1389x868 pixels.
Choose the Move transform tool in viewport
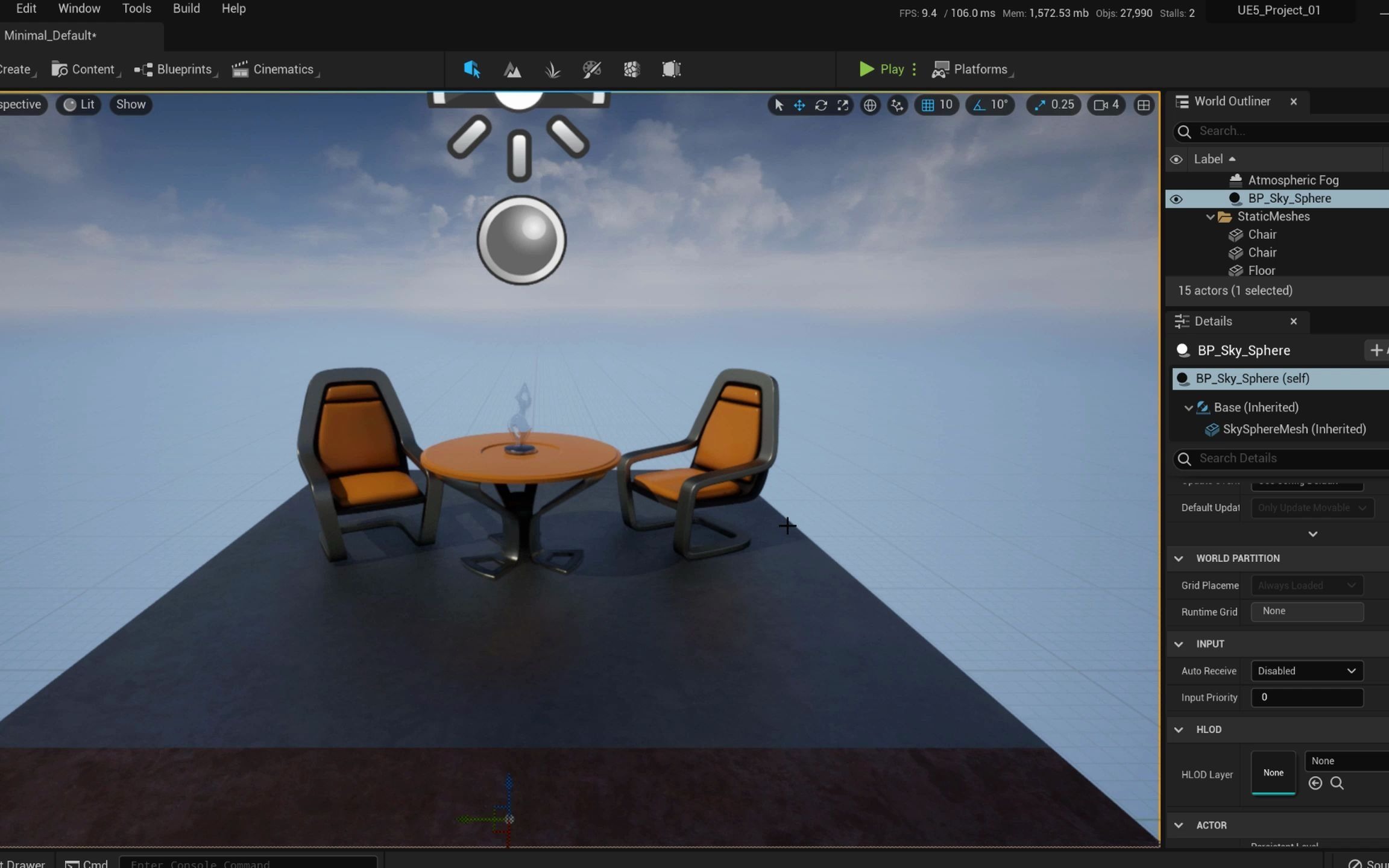coord(799,105)
